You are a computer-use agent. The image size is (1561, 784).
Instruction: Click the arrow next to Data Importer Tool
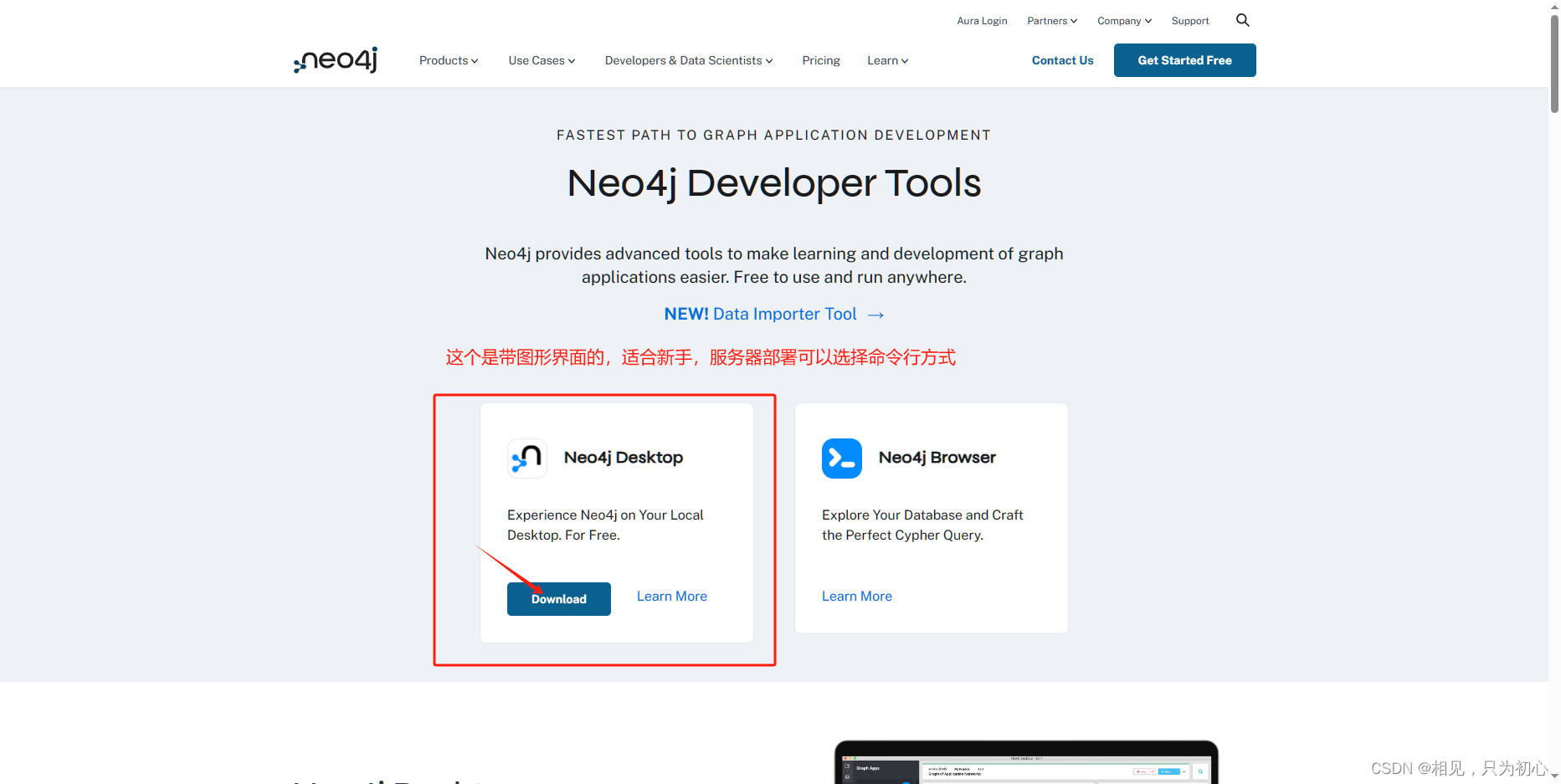(875, 315)
